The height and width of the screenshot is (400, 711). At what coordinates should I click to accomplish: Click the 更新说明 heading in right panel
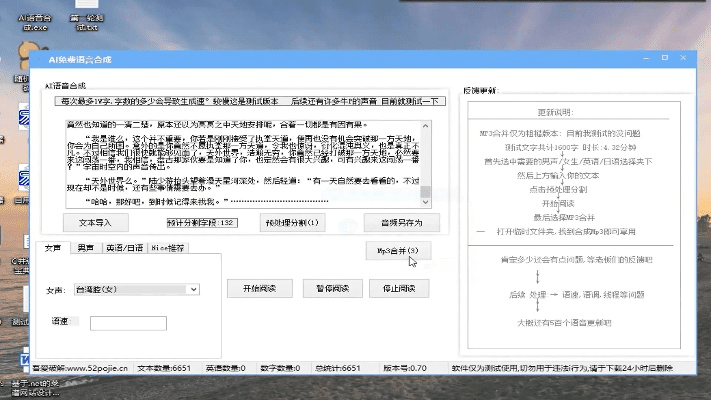coord(555,112)
